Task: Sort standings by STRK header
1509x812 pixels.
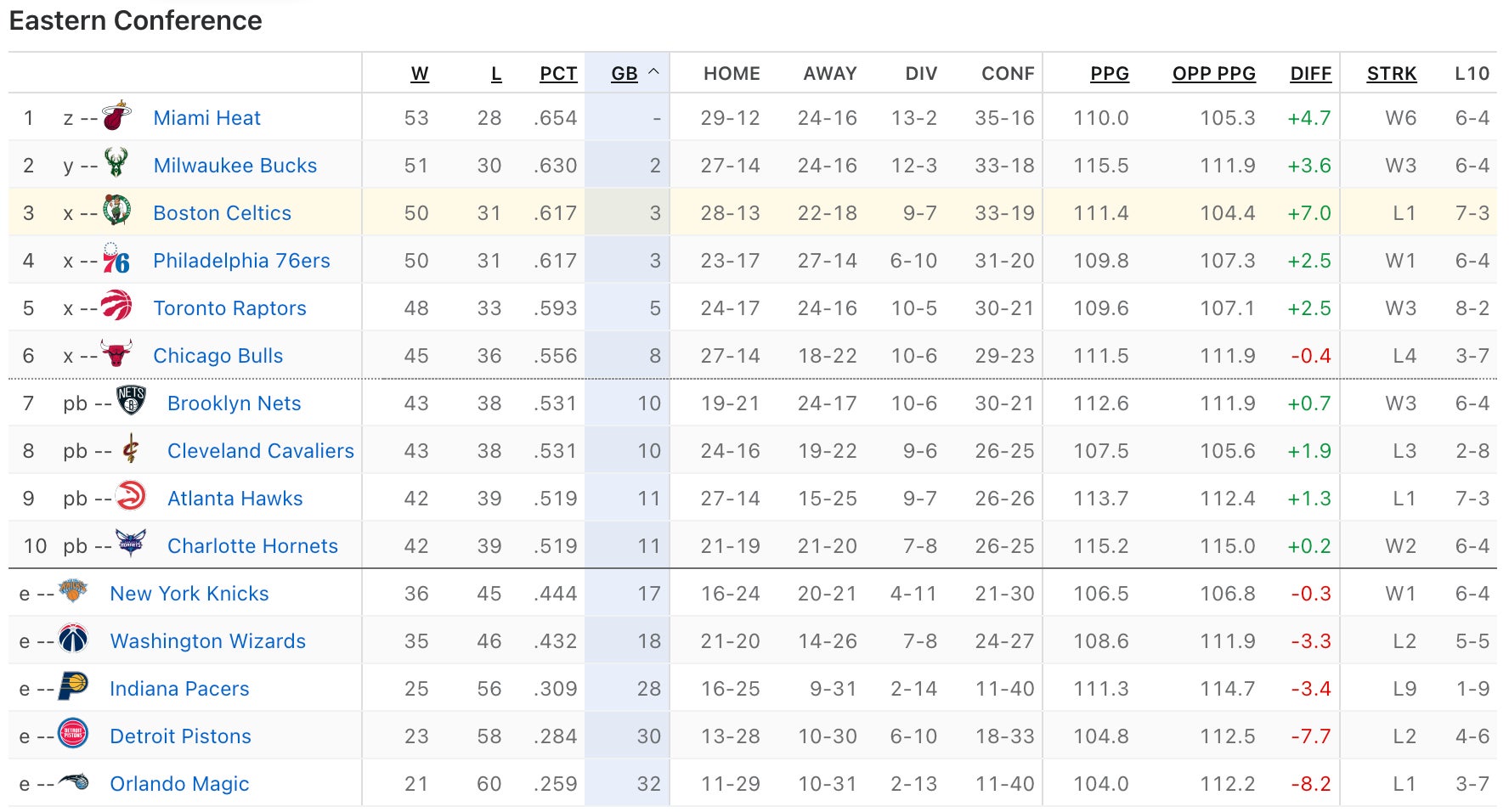Action: tap(1391, 74)
